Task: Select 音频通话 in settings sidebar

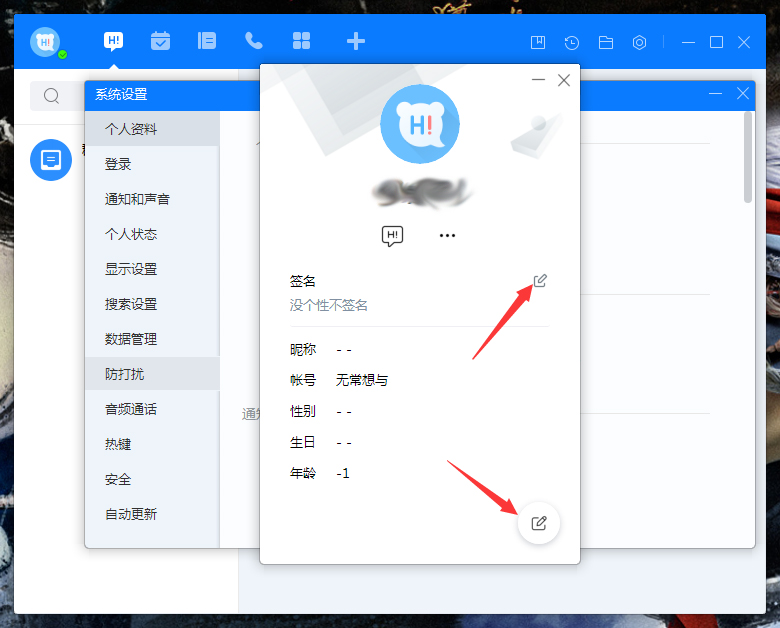Action: (152, 409)
